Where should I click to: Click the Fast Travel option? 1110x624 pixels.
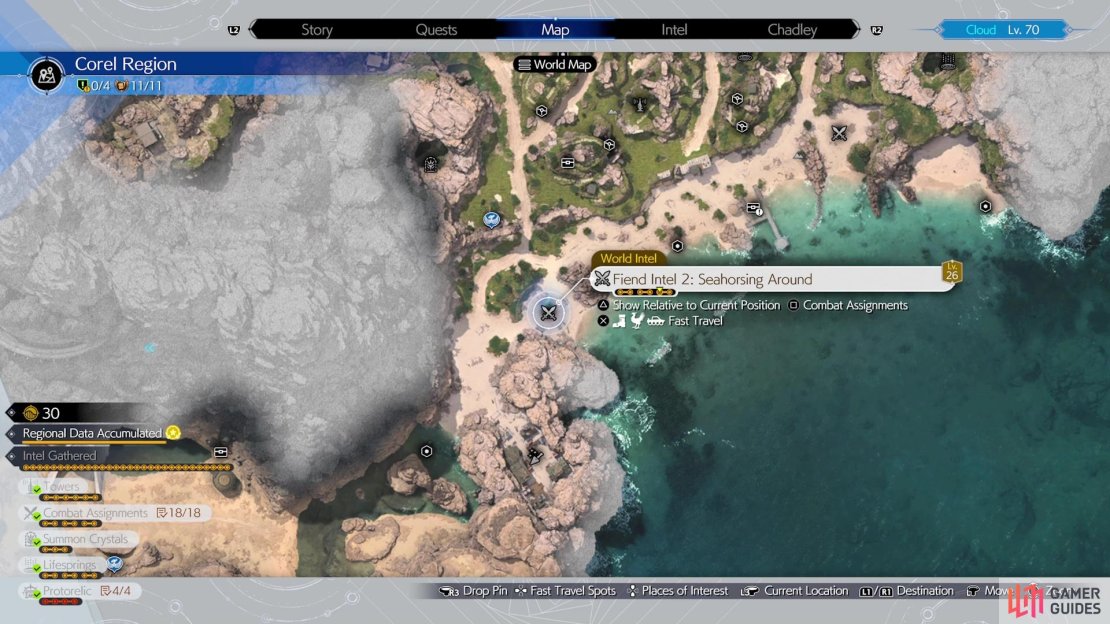point(695,321)
